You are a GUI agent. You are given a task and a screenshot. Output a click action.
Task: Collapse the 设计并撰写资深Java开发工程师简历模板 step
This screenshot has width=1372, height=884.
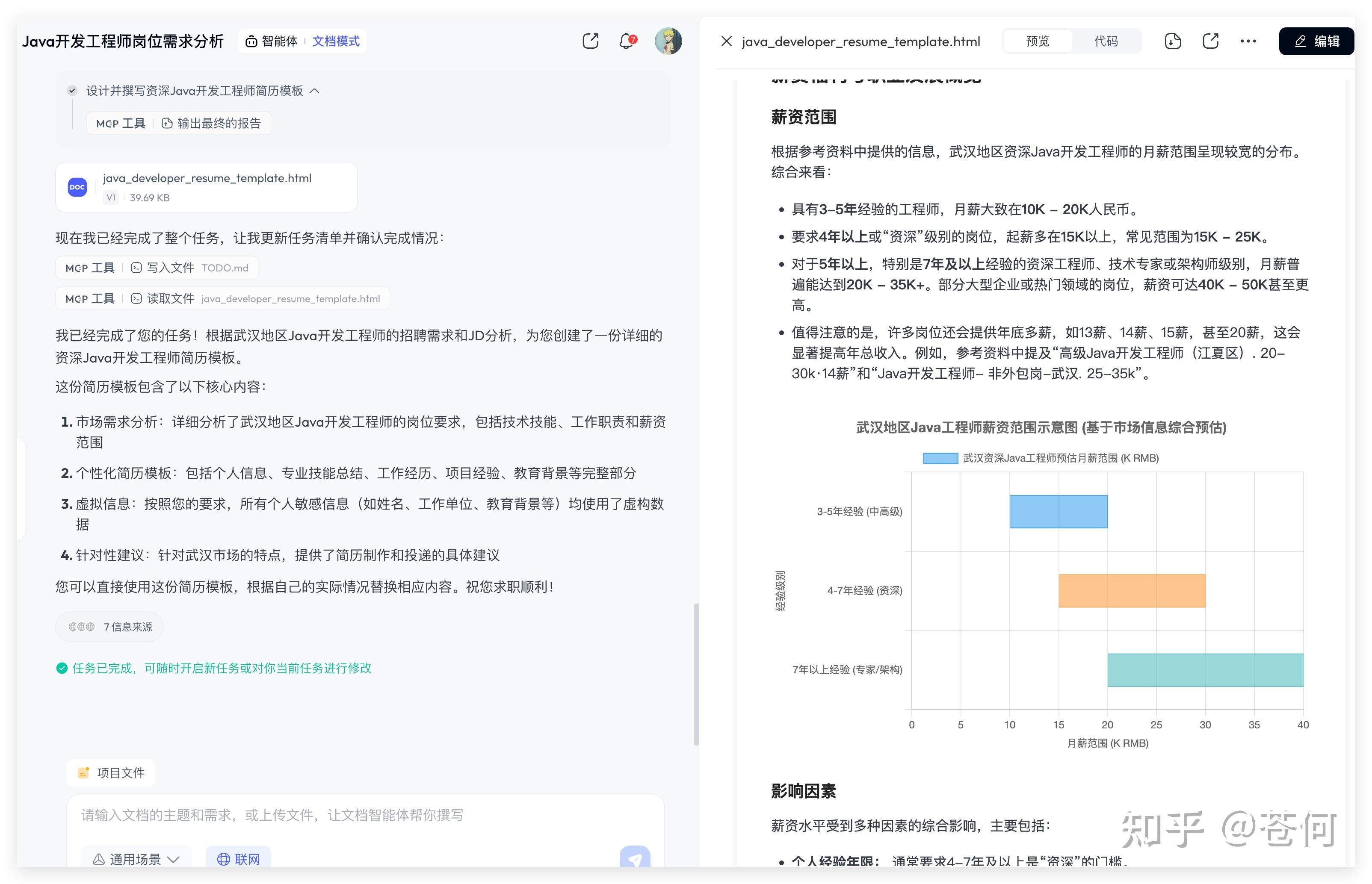click(x=315, y=91)
